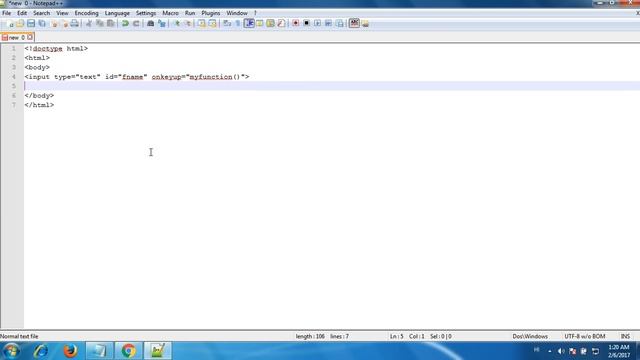The width and height of the screenshot is (640, 360).
Task: Click the Copy toolbar icon
Action: 100,24
